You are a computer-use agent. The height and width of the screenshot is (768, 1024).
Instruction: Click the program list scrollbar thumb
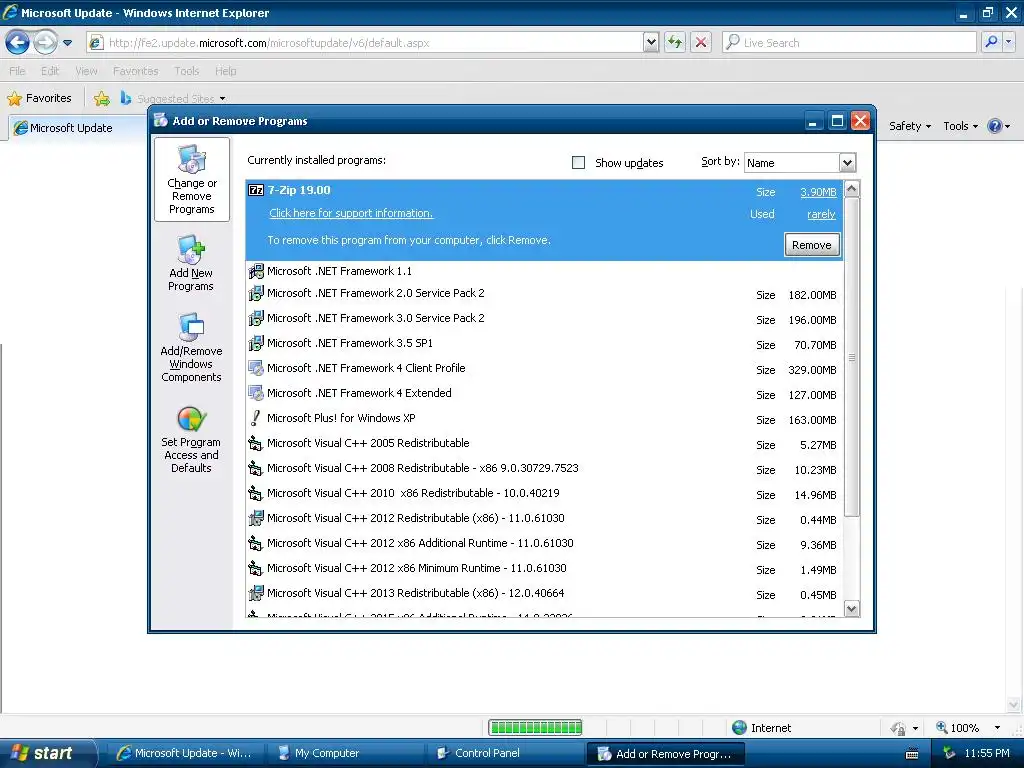852,357
